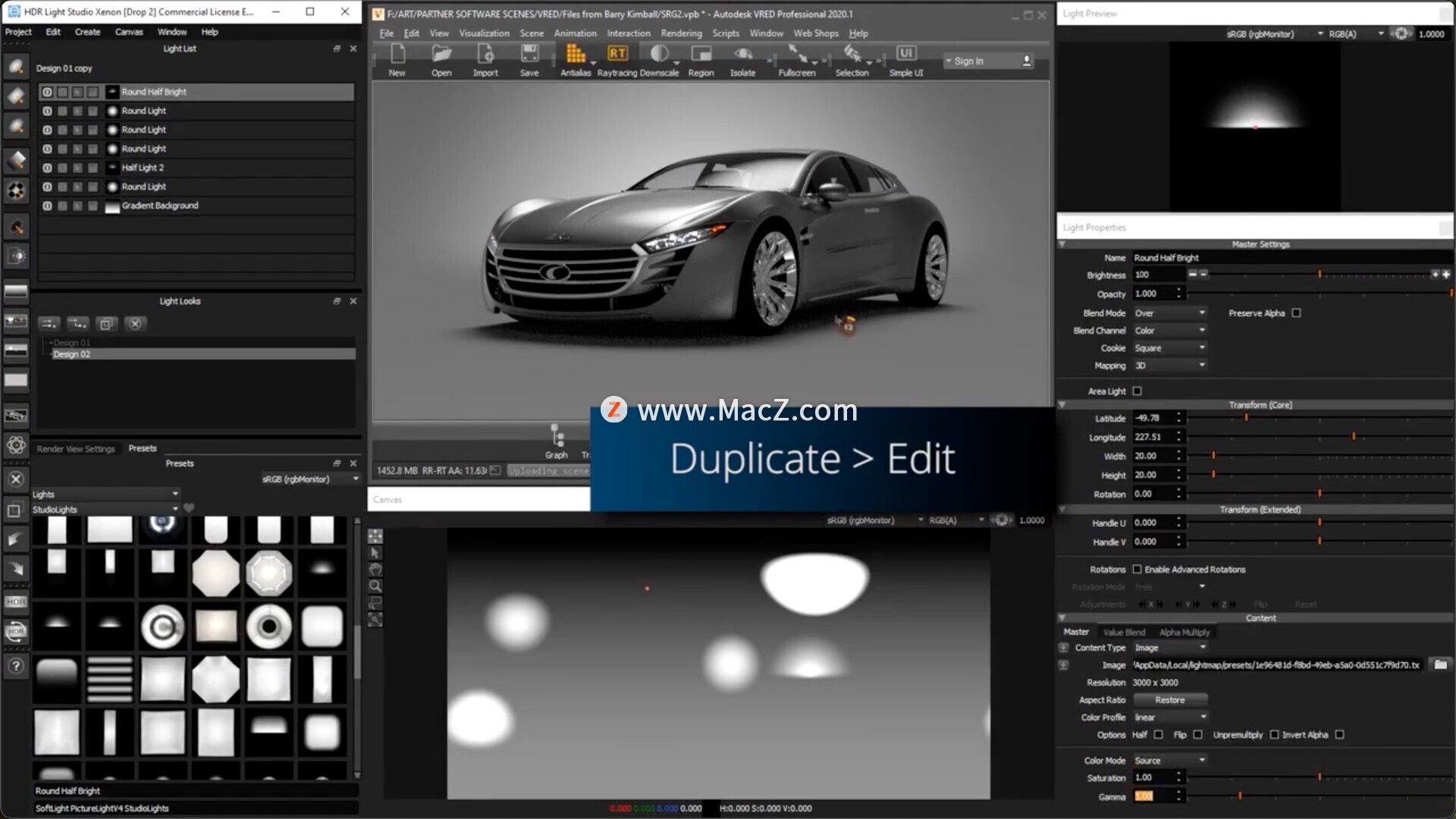Click the Region render icon

click(x=701, y=54)
